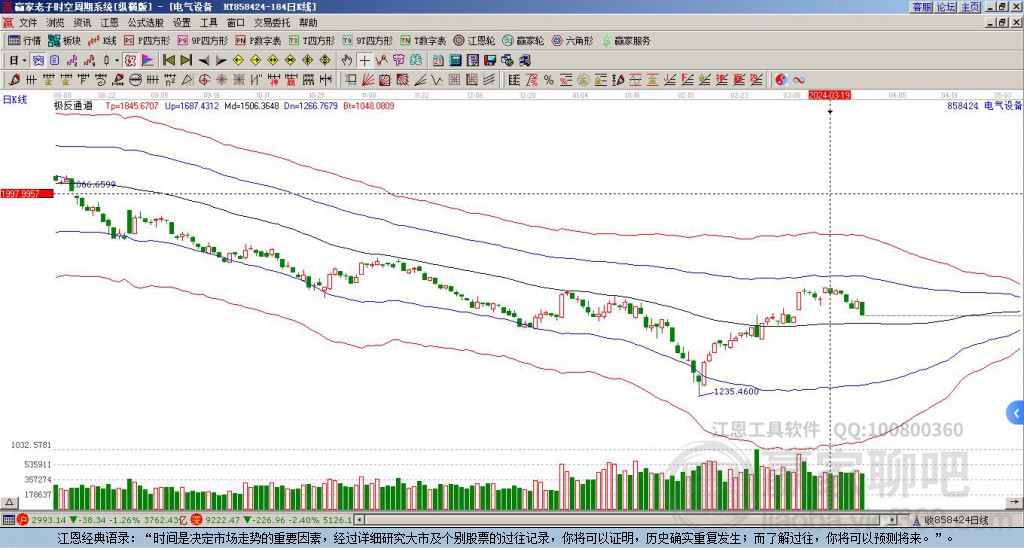Screen dimensions: 1024x548
Task: Open the 9T四方形 tool
Action: point(367,41)
